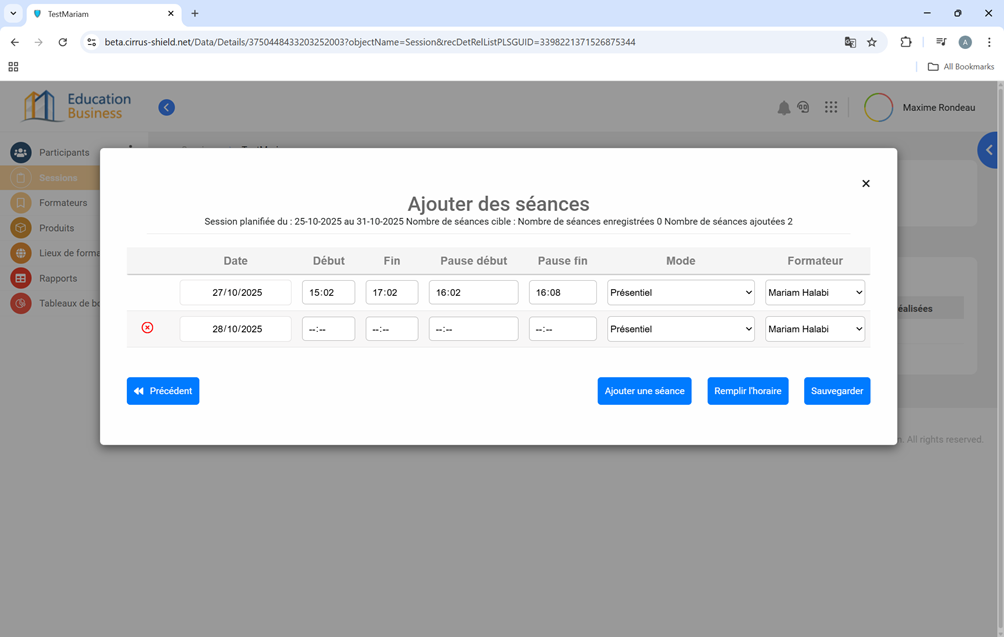Bookmark this page with star icon
The width and height of the screenshot is (1004, 637).
tap(872, 42)
